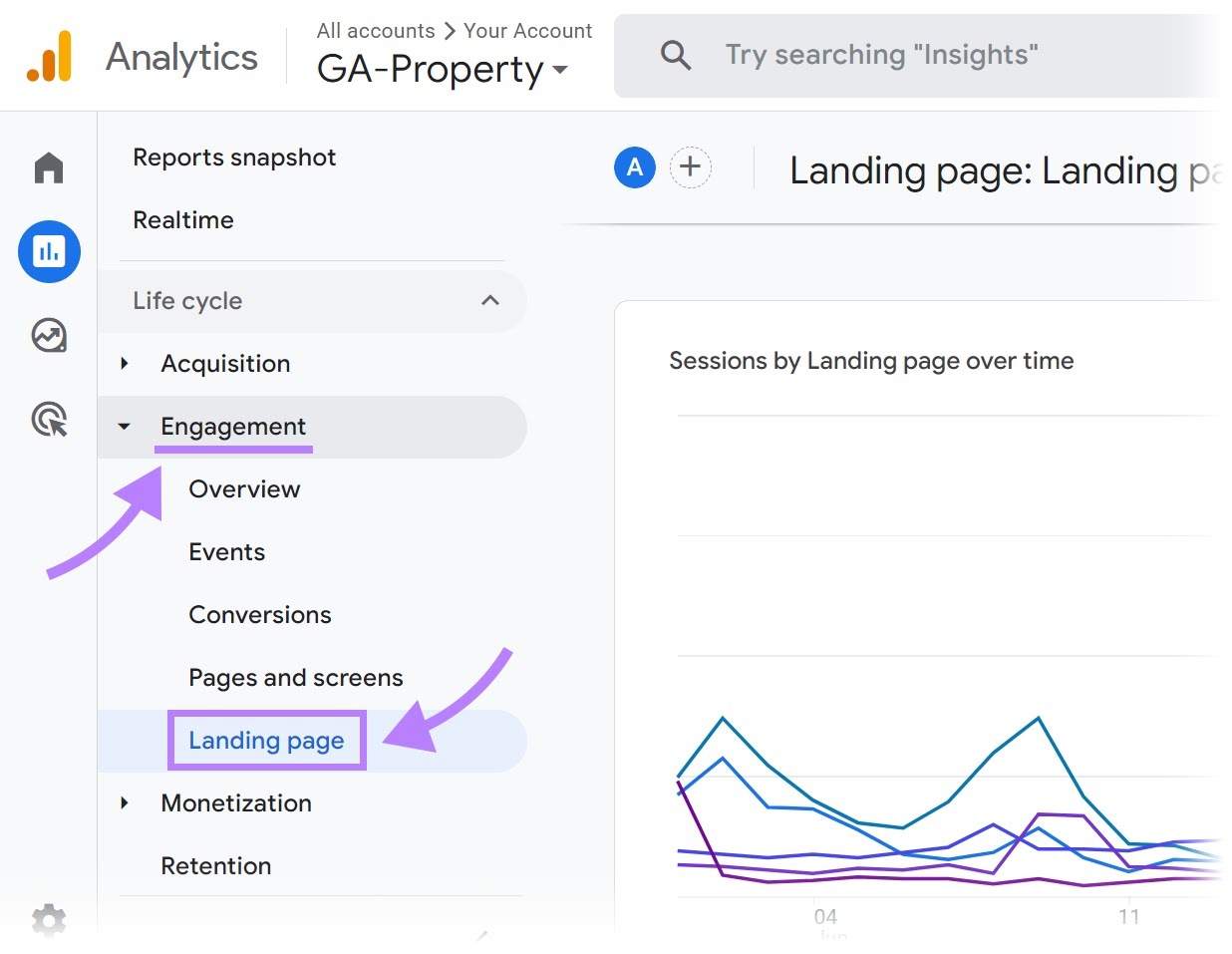Viewport: 1232px width, 954px height.
Task: Click the Advertising icon in left navigation
Action: tap(48, 420)
